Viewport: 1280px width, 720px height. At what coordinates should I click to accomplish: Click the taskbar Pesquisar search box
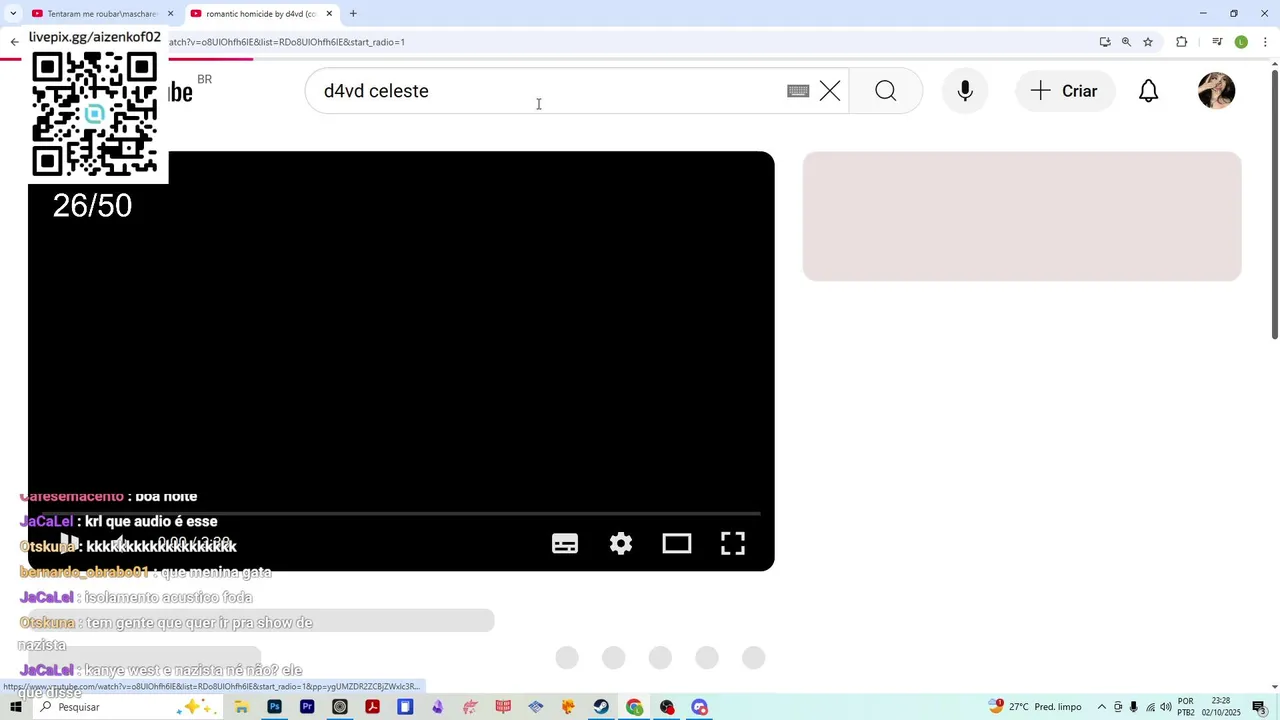[x=127, y=707]
